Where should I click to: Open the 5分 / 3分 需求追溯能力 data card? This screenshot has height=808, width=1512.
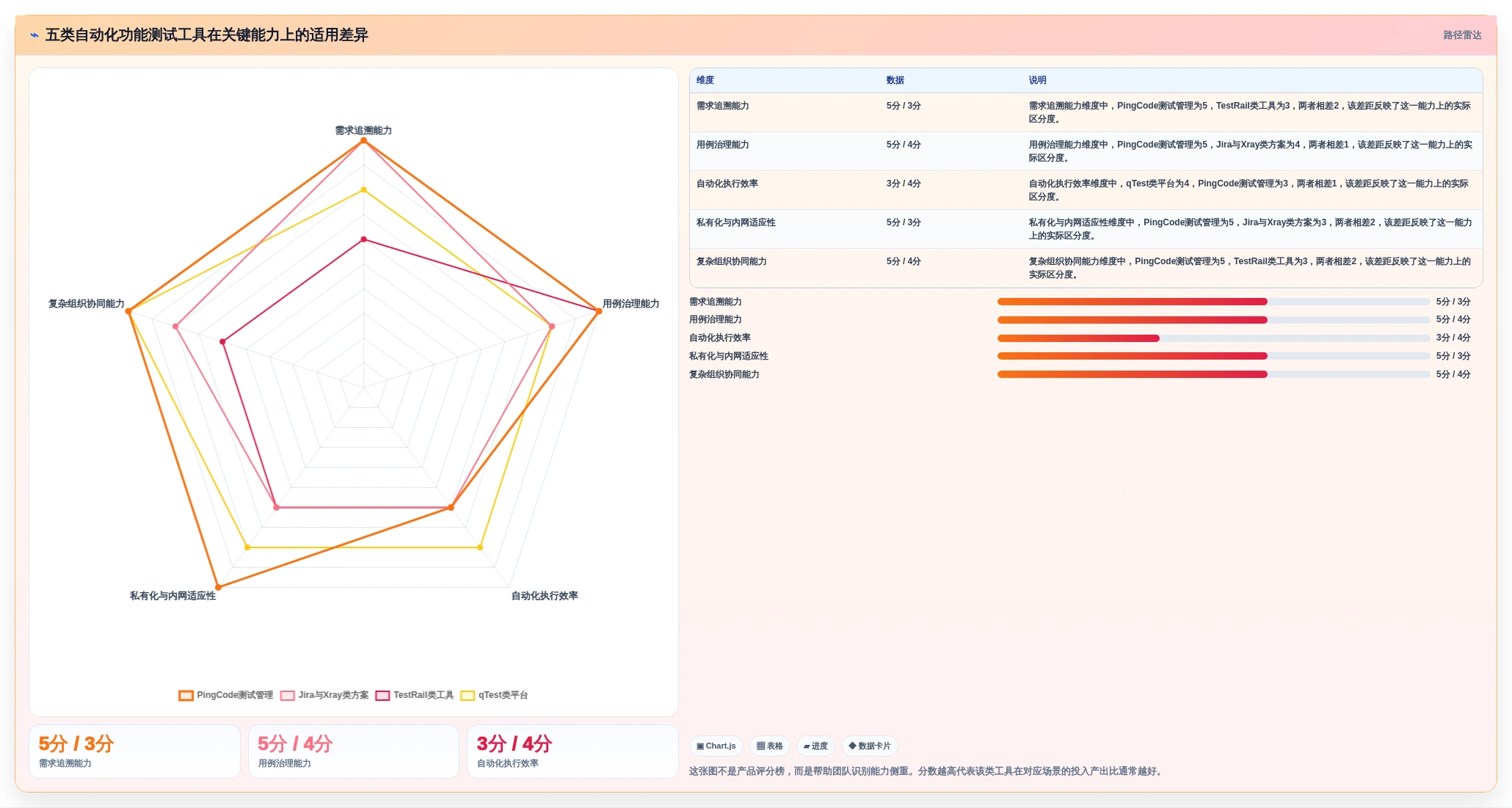click(135, 751)
